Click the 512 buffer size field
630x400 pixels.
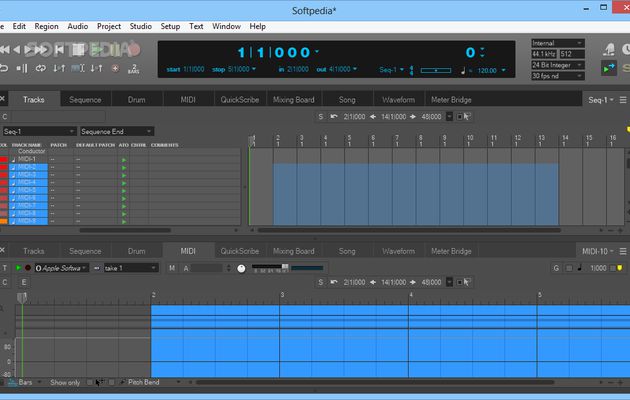pos(571,54)
